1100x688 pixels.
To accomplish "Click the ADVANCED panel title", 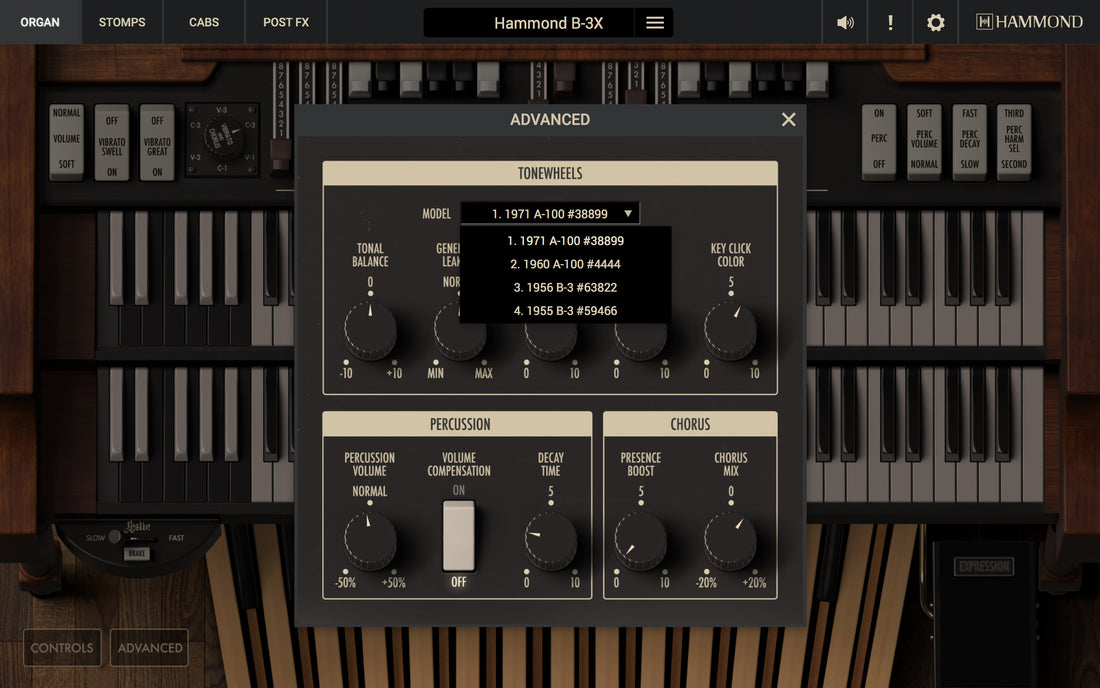I will (x=550, y=119).
